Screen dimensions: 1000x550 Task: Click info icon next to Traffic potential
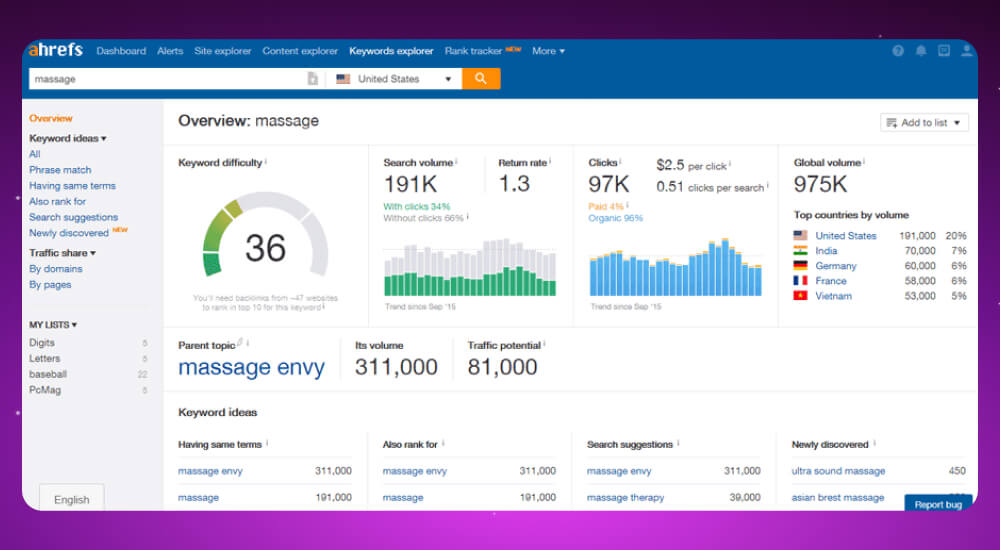click(x=545, y=344)
